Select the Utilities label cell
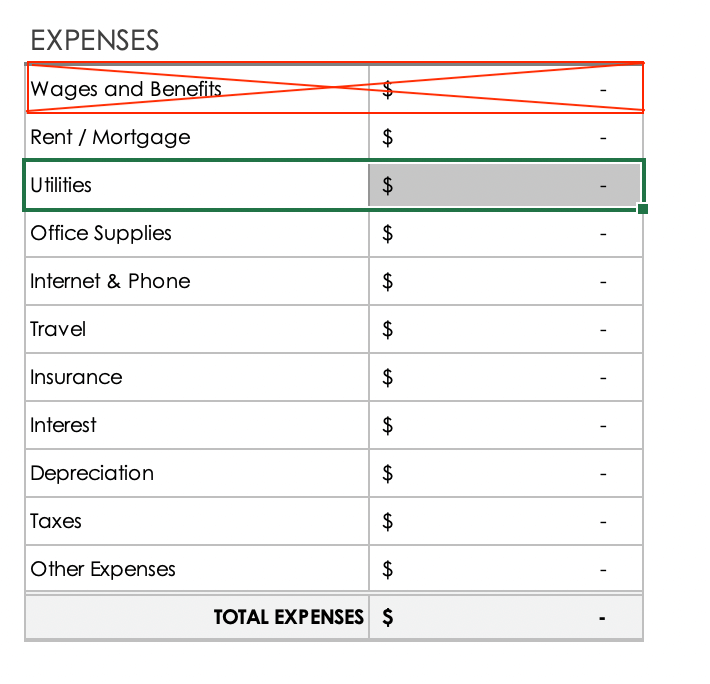 (x=197, y=185)
